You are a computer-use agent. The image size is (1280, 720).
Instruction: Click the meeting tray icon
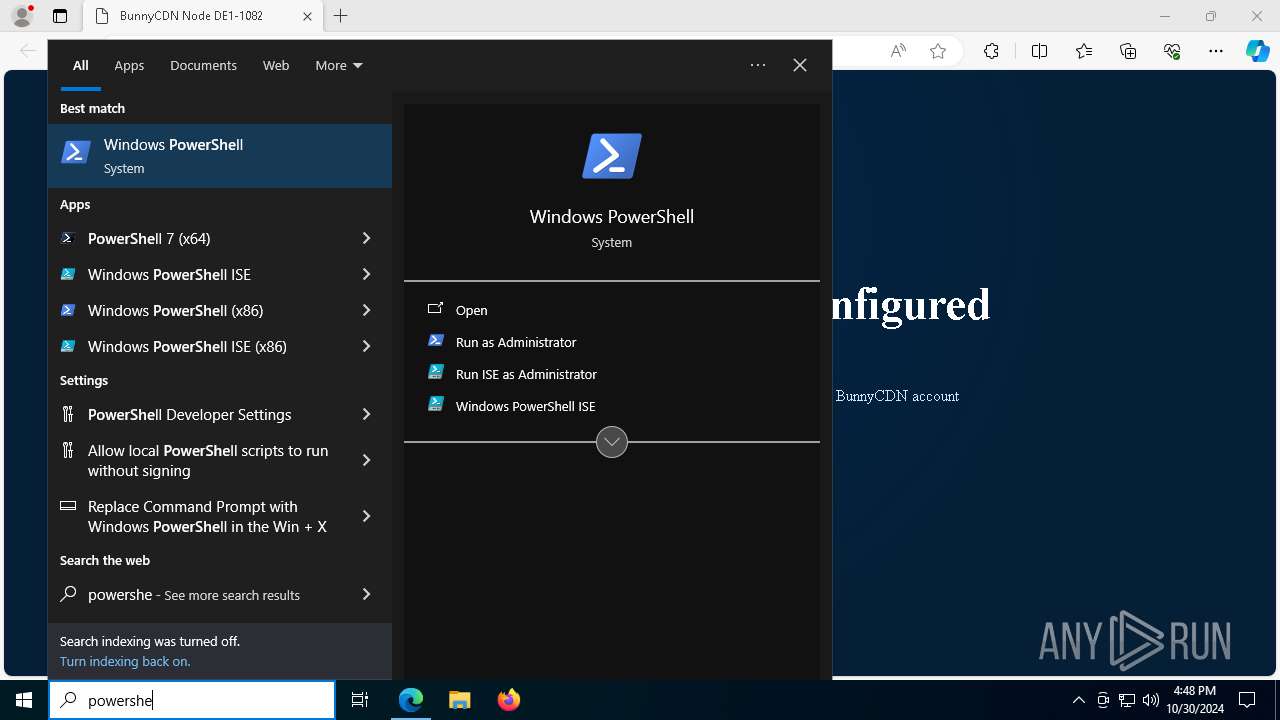tap(1103, 700)
